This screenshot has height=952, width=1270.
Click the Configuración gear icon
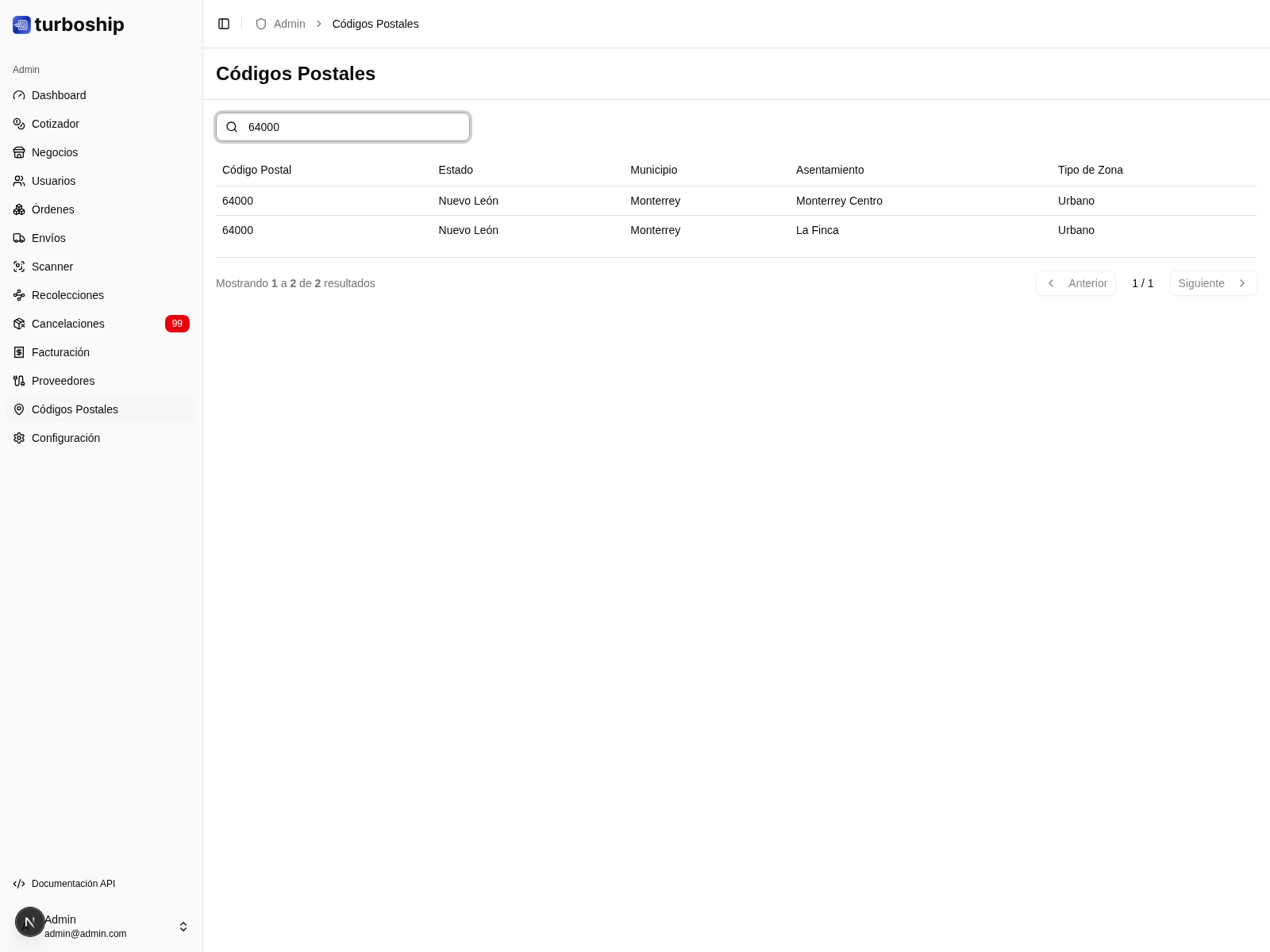pos(19,438)
